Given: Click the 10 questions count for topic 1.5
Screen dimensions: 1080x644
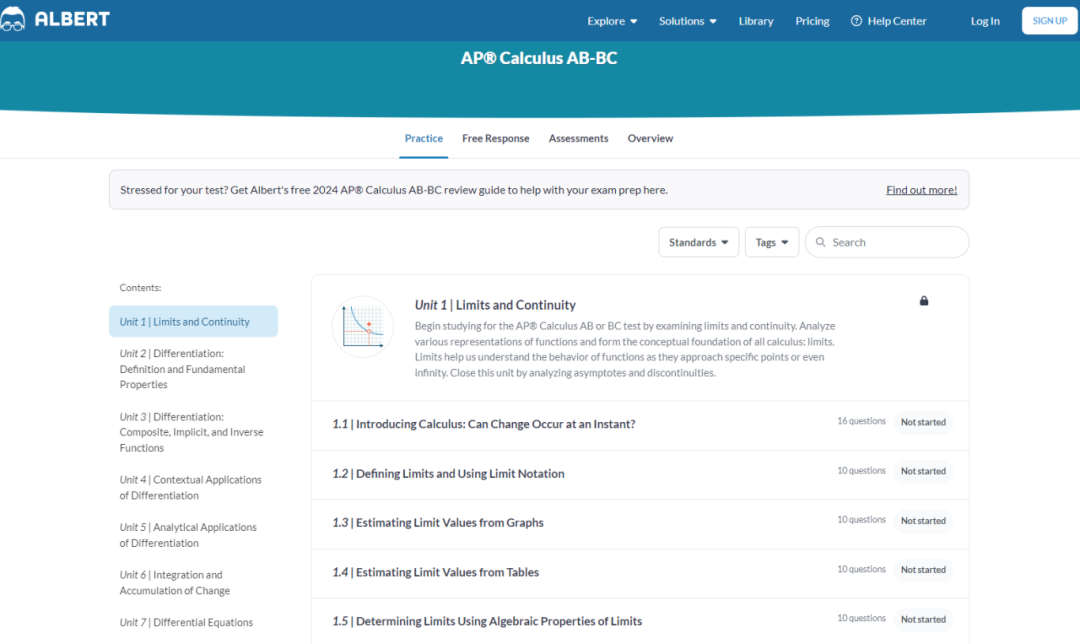Looking at the screenshot, I should click(861, 618).
